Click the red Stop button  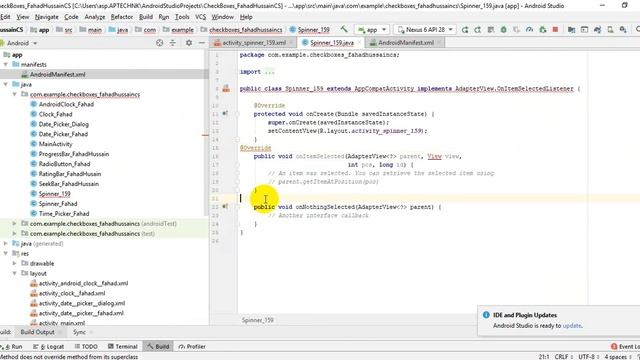(x=555, y=30)
